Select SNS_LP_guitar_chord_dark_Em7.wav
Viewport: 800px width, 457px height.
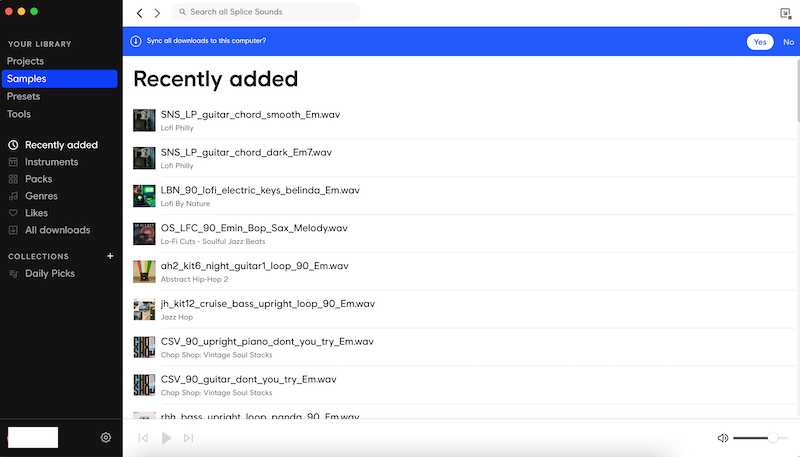[x=246, y=153]
